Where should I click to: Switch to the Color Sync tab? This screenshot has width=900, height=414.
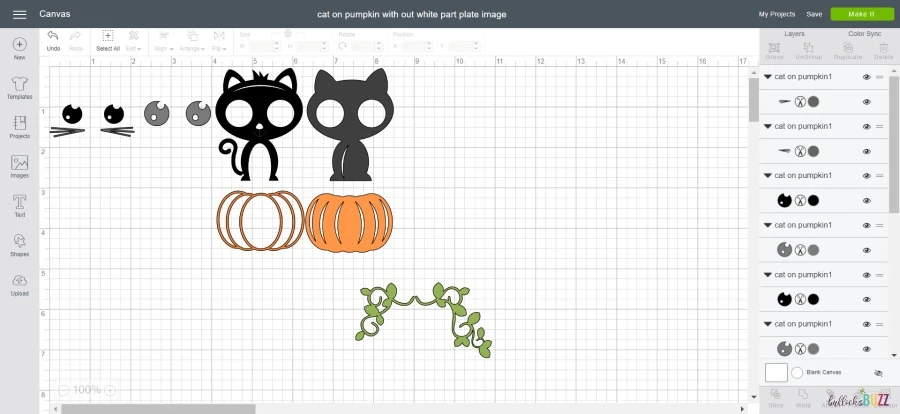(864, 34)
